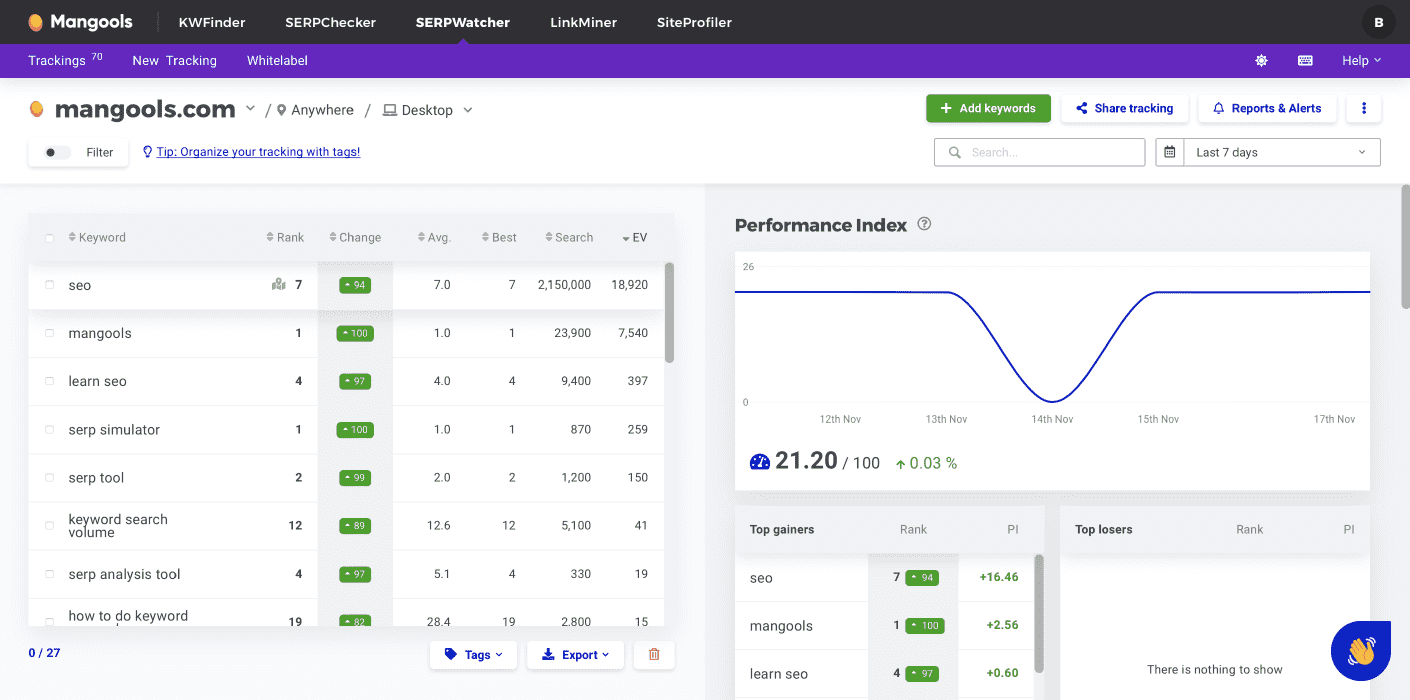Click the keyword table scrollbar

pyautogui.click(x=669, y=312)
